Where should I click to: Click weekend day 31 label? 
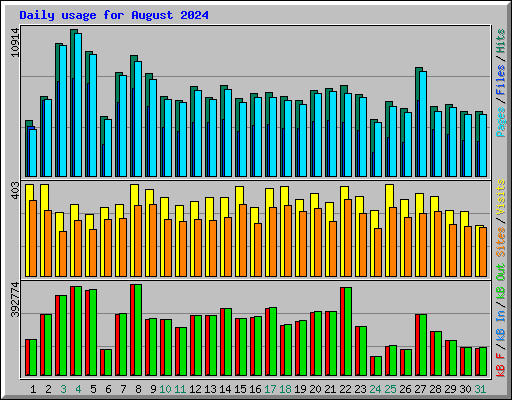480,389
